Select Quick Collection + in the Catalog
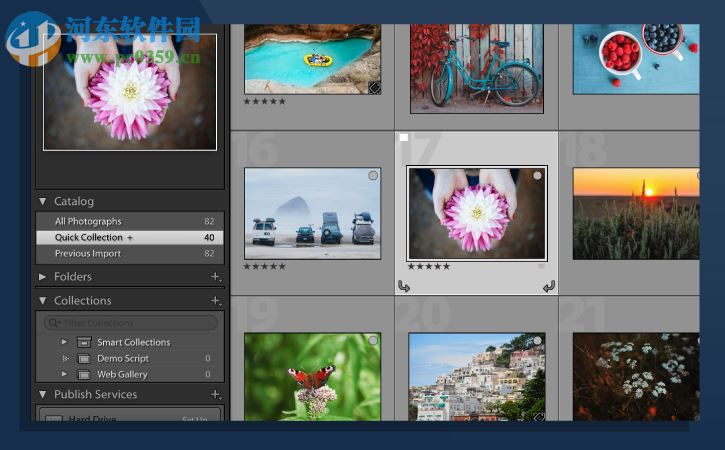 130,237
